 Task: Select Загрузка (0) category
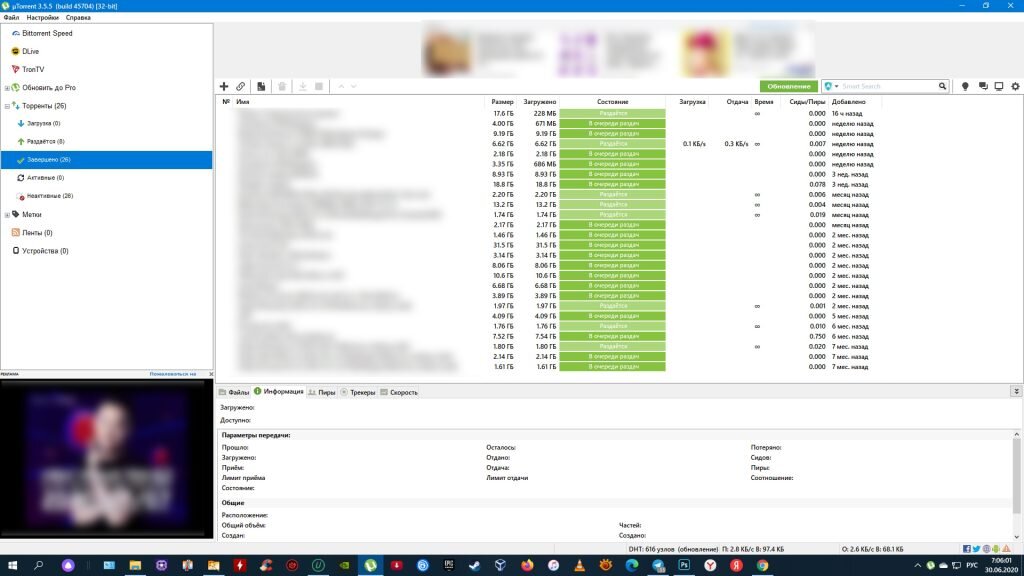pyautogui.click(x=43, y=123)
